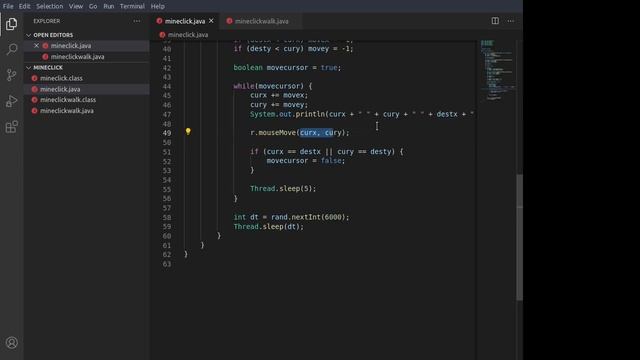Open the View menu

coord(76,6)
